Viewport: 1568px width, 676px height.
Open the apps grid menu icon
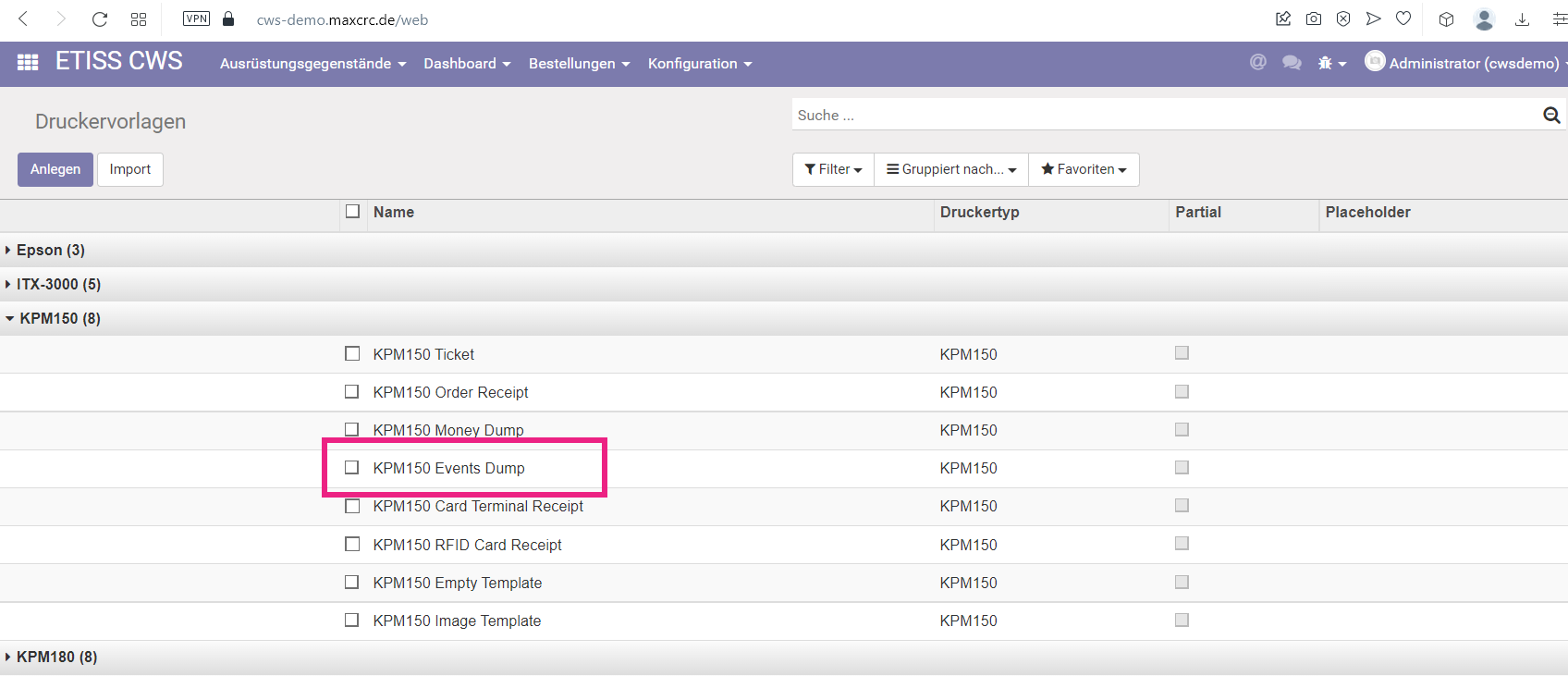(x=28, y=62)
